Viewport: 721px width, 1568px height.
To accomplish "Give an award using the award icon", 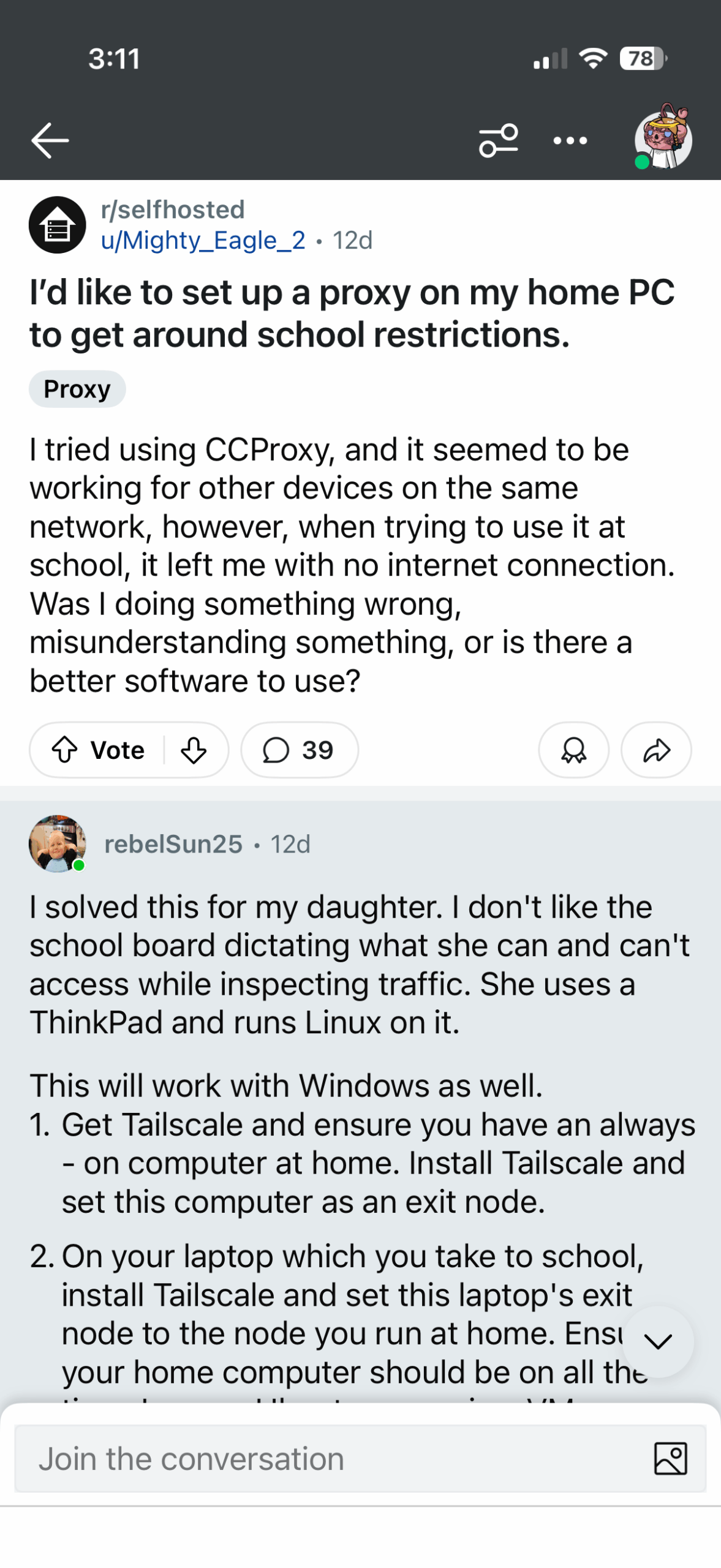I will pos(573,750).
